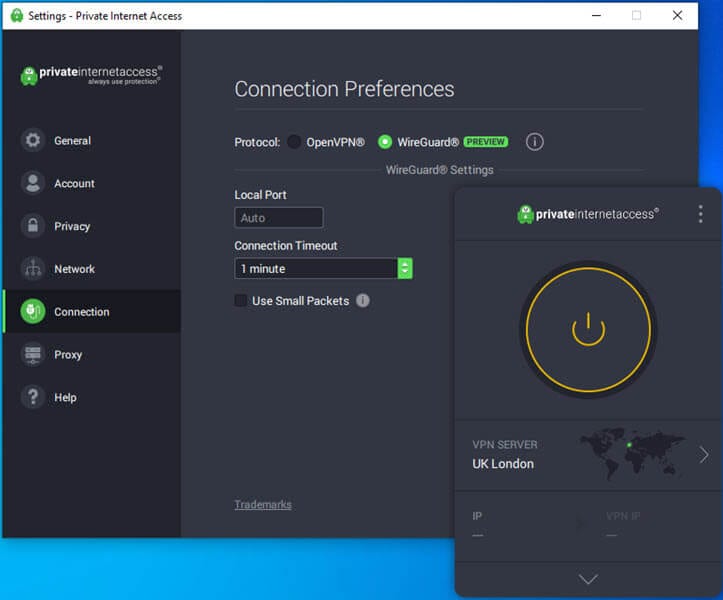Enable the Use Small Packets checkbox
The image size is (723, 600).
click(241, 301)
